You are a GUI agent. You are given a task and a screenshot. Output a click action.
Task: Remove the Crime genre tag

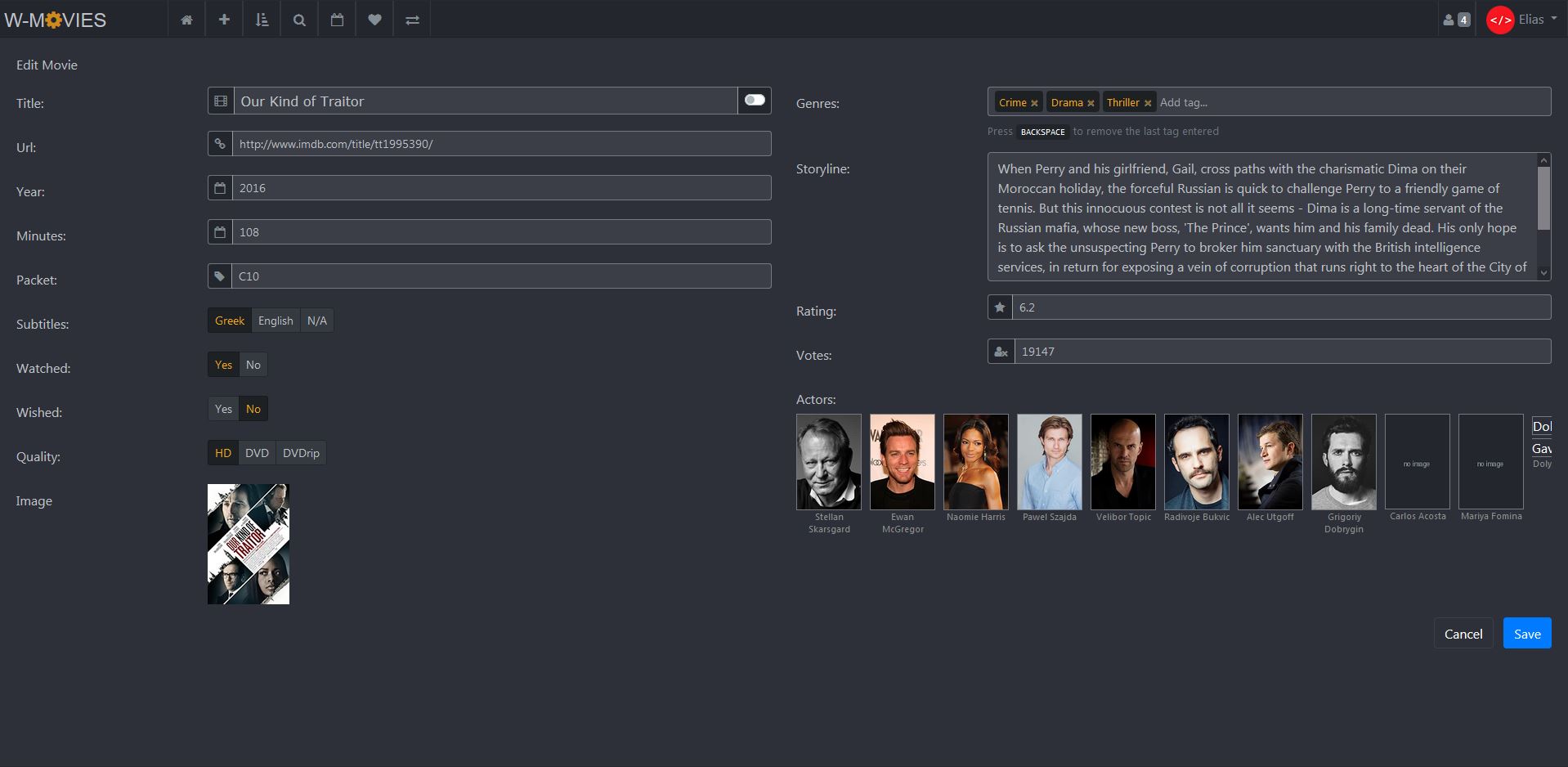[1034, 103]
